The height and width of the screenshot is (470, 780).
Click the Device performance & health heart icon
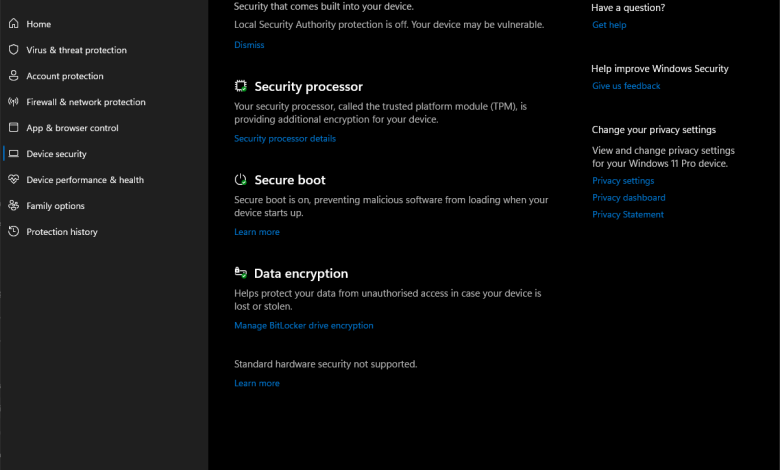(14, 180)
